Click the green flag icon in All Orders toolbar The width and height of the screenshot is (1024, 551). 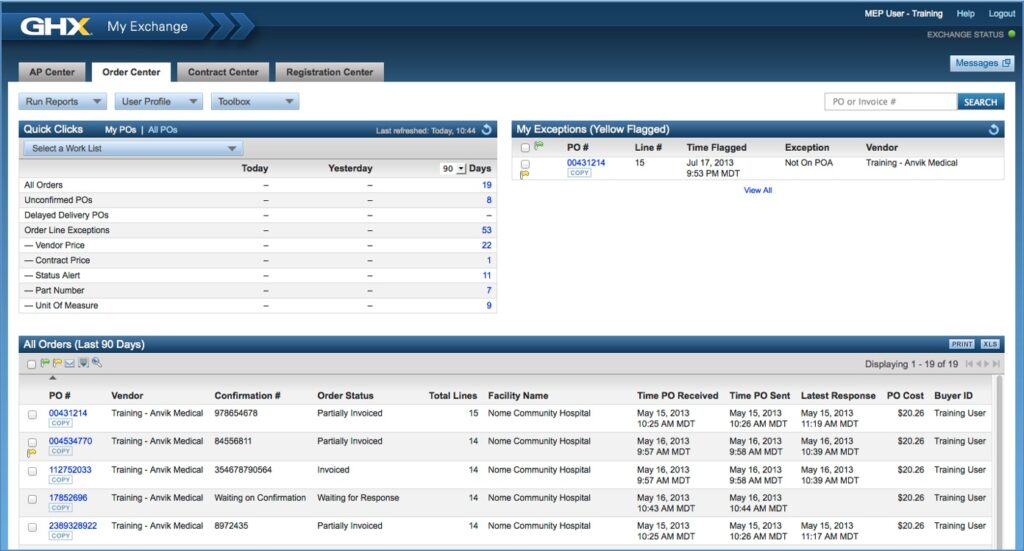pos(45,363)
